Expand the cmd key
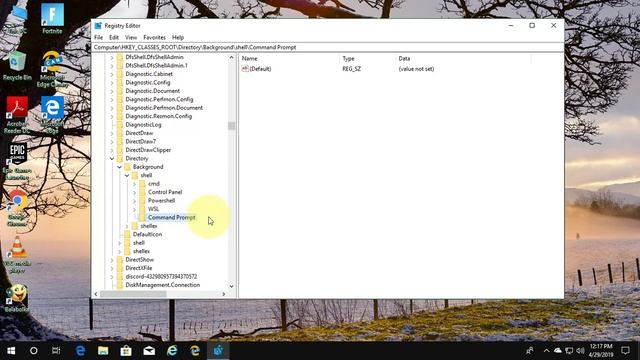The image size is (640, 360). pos(135,184)
